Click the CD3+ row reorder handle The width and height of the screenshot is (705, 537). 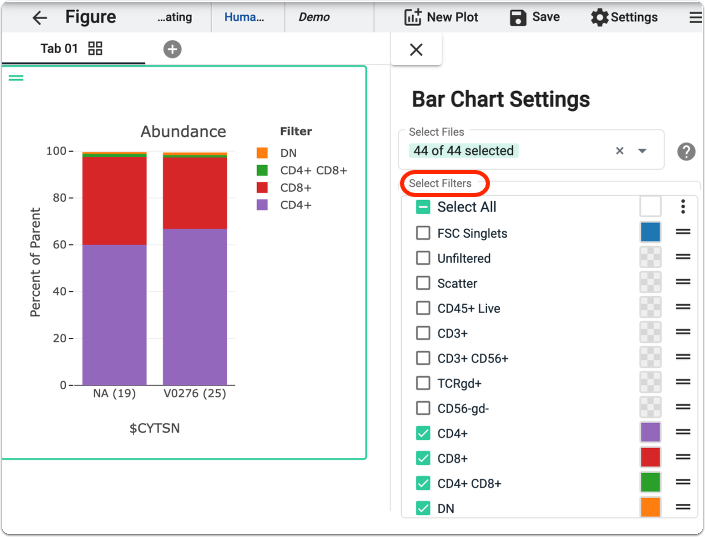(683, 332)
